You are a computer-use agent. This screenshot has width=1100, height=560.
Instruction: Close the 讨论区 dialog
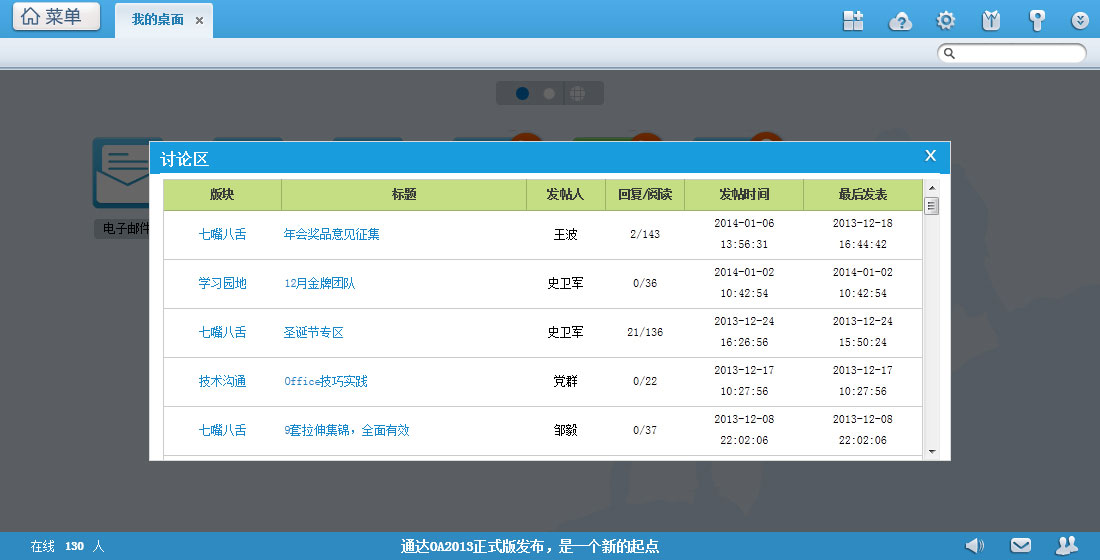click(930, 156)
